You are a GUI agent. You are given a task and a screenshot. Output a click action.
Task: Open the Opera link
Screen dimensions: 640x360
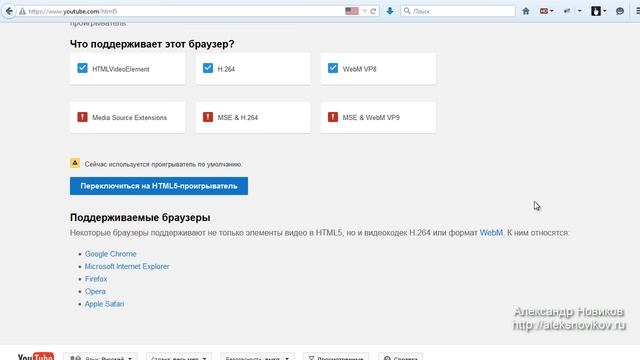click(x=95, y=291)
